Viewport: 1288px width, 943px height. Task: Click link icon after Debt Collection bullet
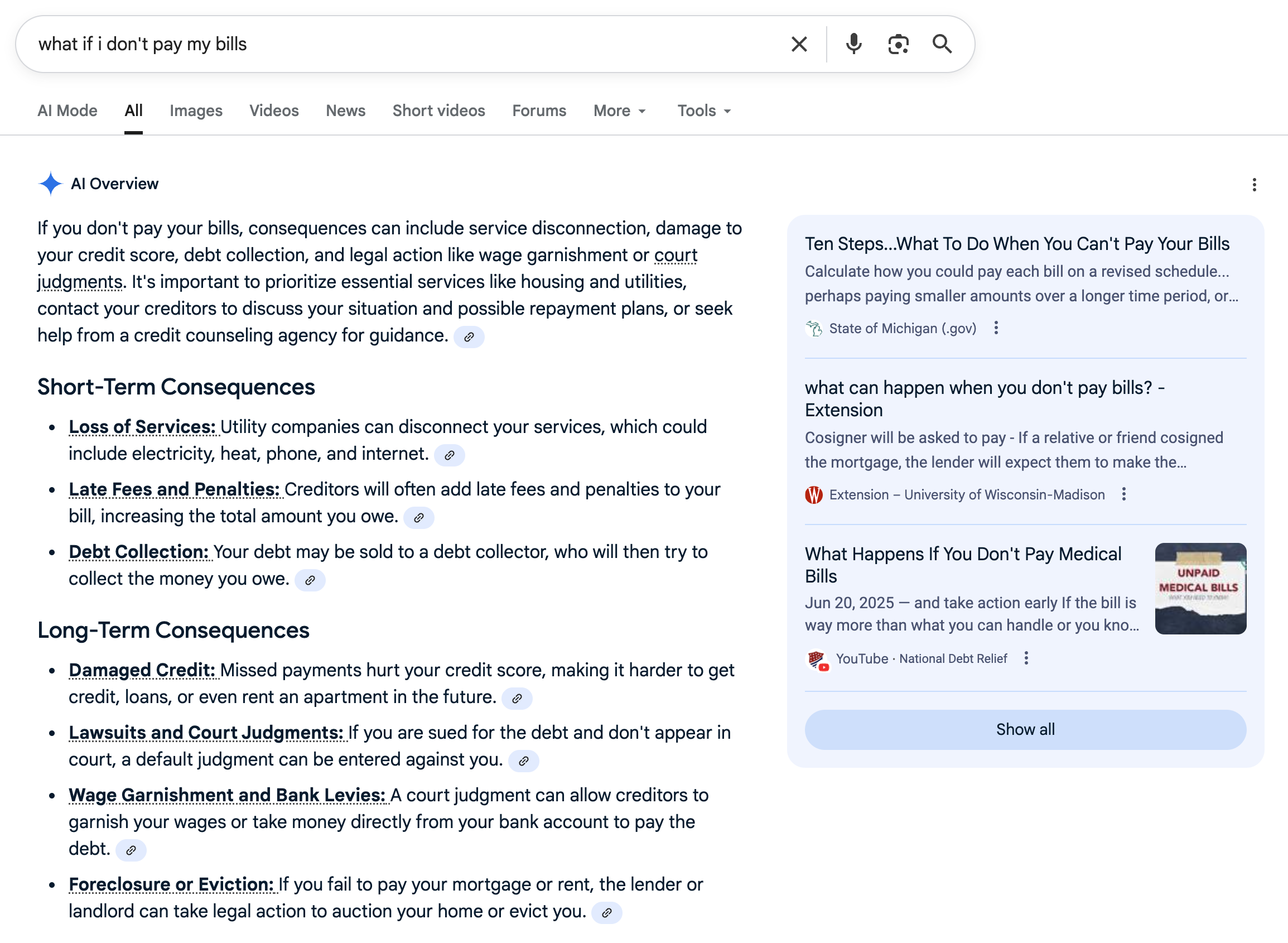(310, 580)
